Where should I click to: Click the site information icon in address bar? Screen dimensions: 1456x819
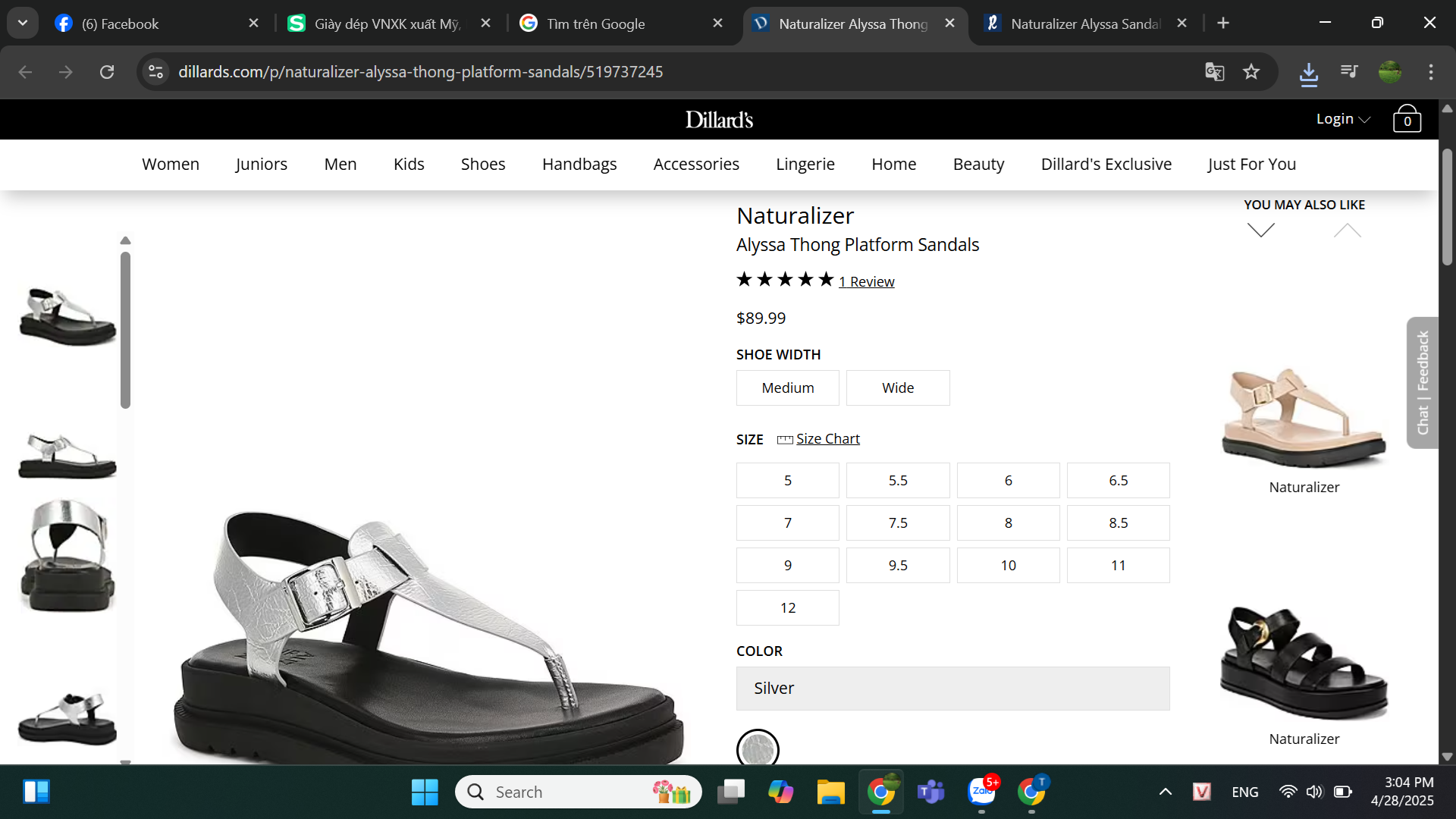pos(156,72)
